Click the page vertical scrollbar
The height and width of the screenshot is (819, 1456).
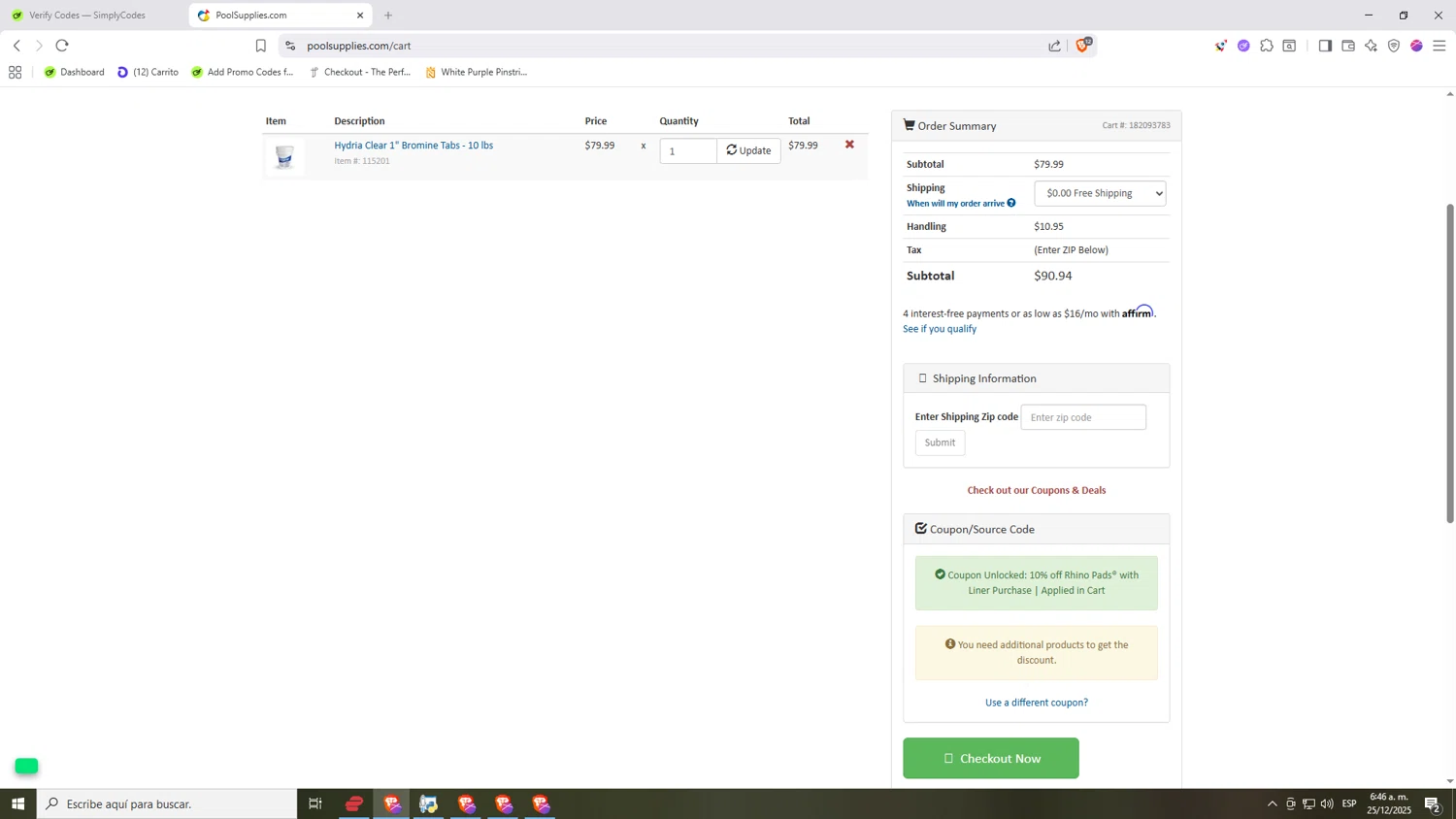click(x=1450, y=364)
